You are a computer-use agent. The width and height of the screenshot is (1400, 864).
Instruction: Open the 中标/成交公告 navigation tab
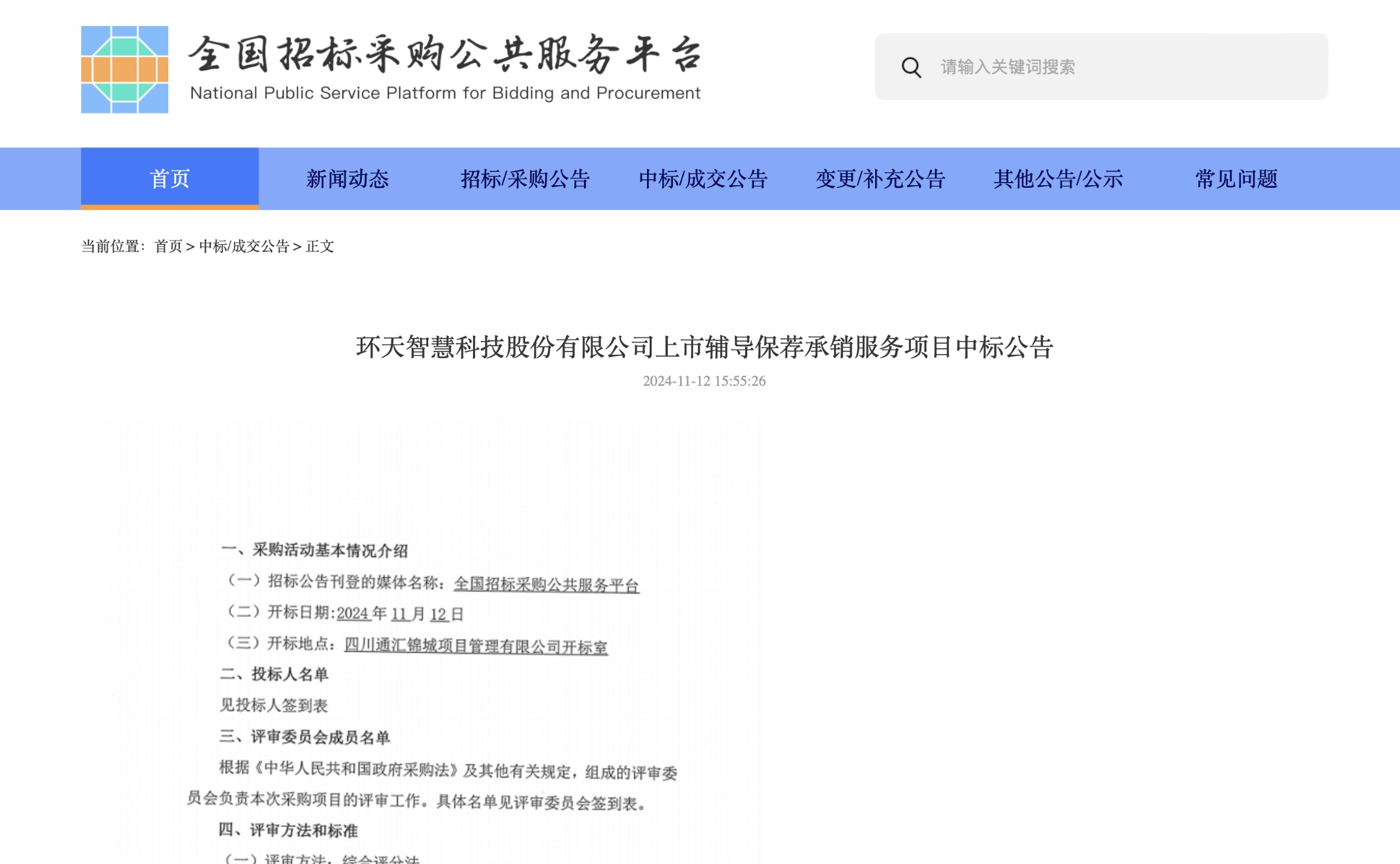(703, 179)
